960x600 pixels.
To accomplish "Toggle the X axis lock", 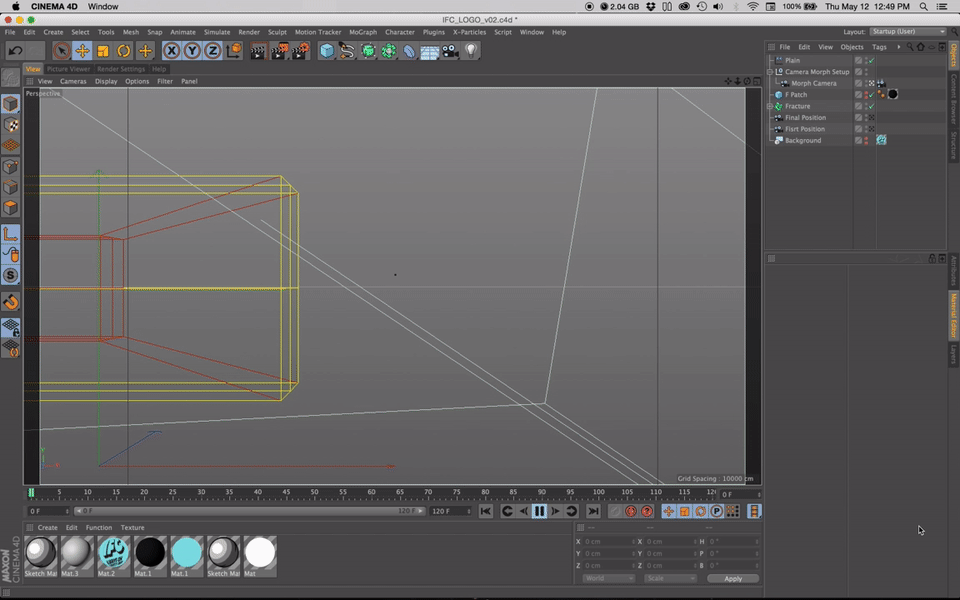I will 171,51.
